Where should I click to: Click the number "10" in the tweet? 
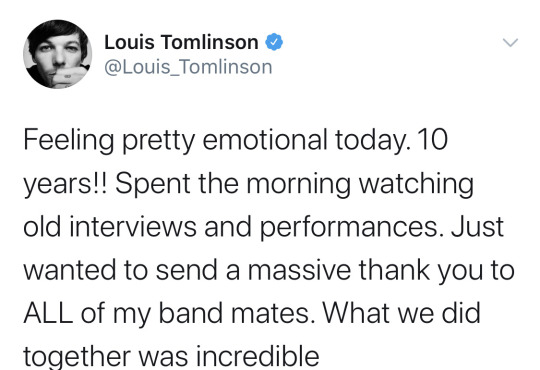[433, 140]
